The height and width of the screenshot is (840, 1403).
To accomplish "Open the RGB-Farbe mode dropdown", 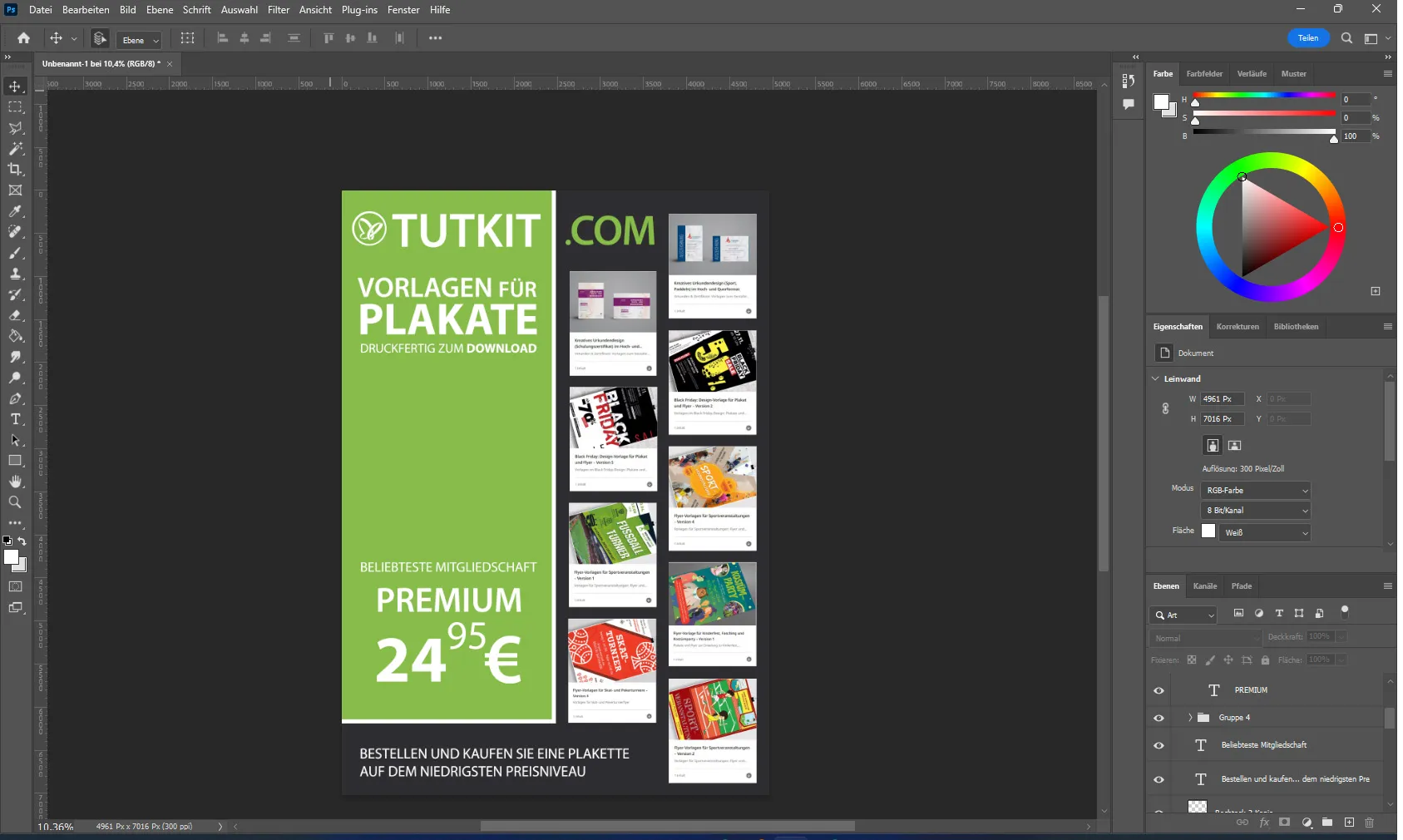I will point(1256,491).
